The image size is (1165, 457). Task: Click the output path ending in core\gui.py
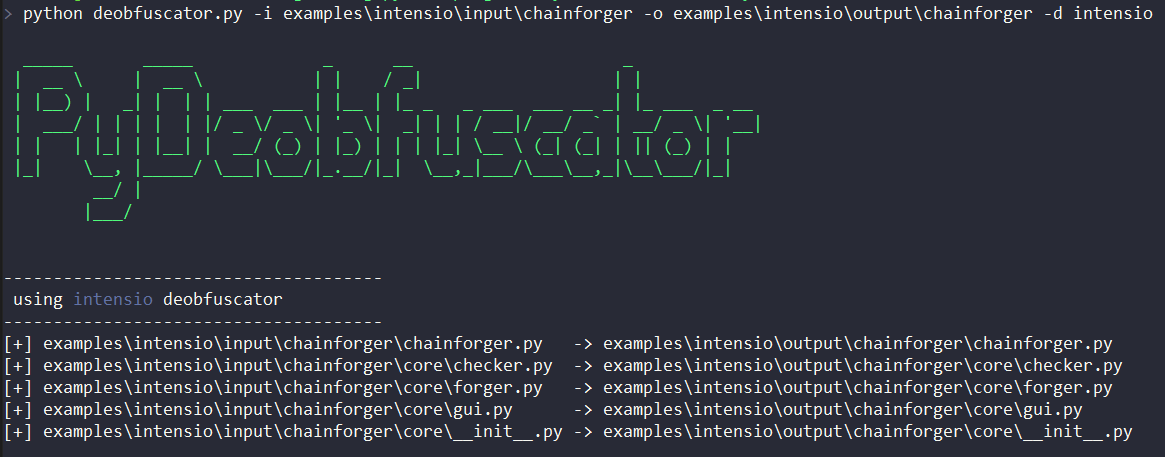click(x=842, y=410)
